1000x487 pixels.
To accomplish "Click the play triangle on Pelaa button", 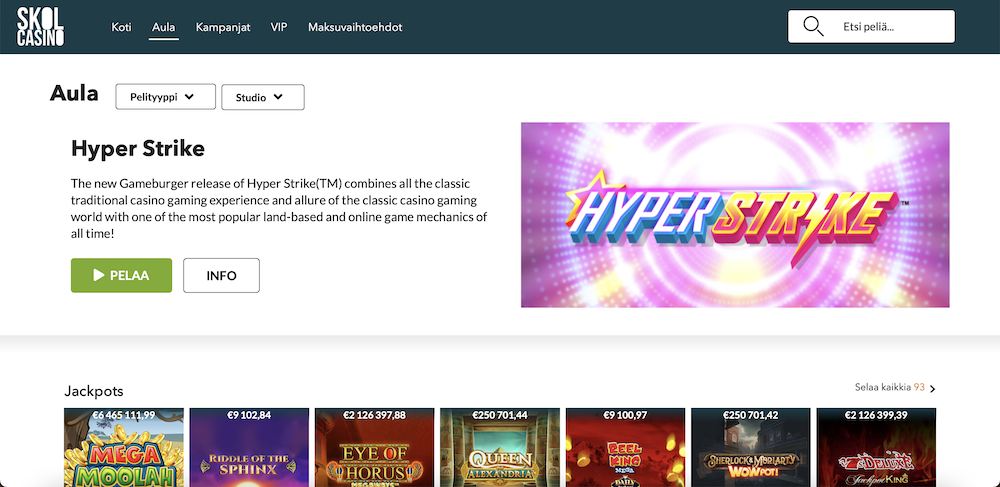I will click(x=99, y=275).
